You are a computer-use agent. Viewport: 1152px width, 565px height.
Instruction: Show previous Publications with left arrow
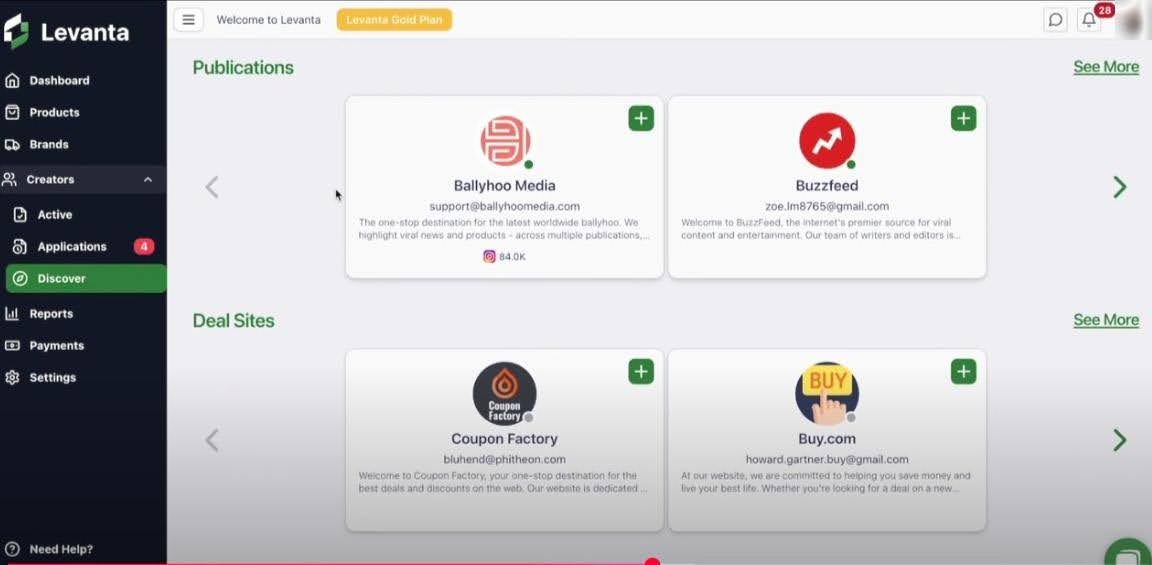212,187
